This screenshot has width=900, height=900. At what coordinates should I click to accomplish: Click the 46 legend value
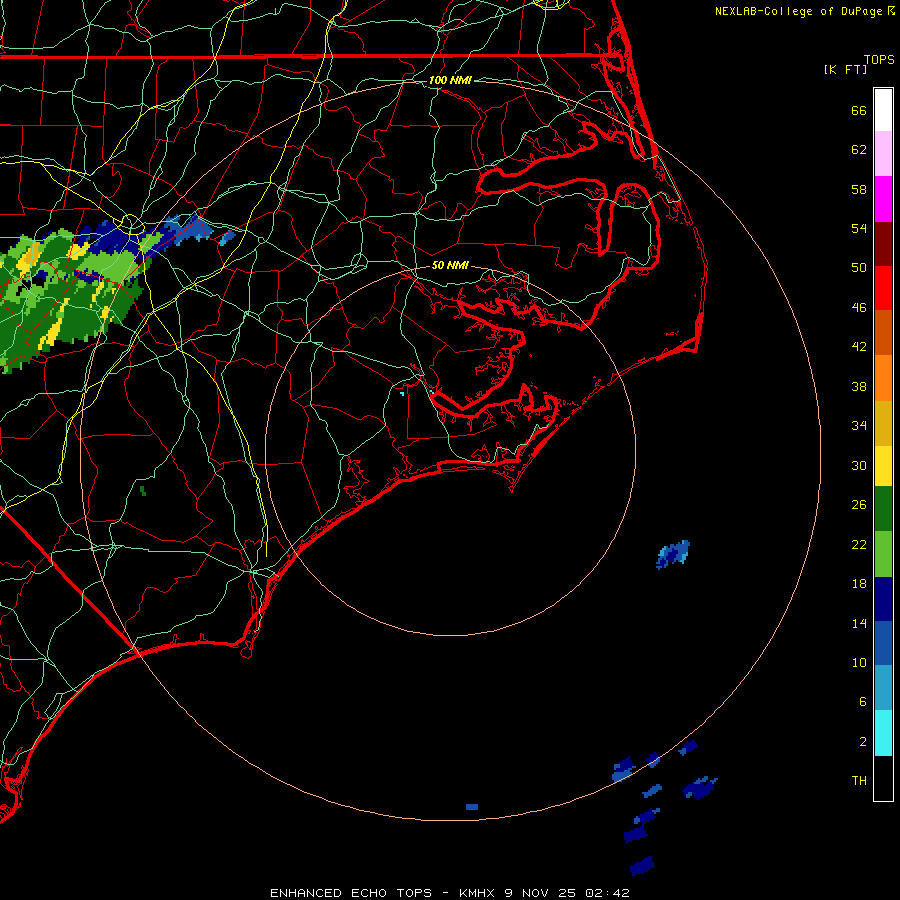[859, 308]
